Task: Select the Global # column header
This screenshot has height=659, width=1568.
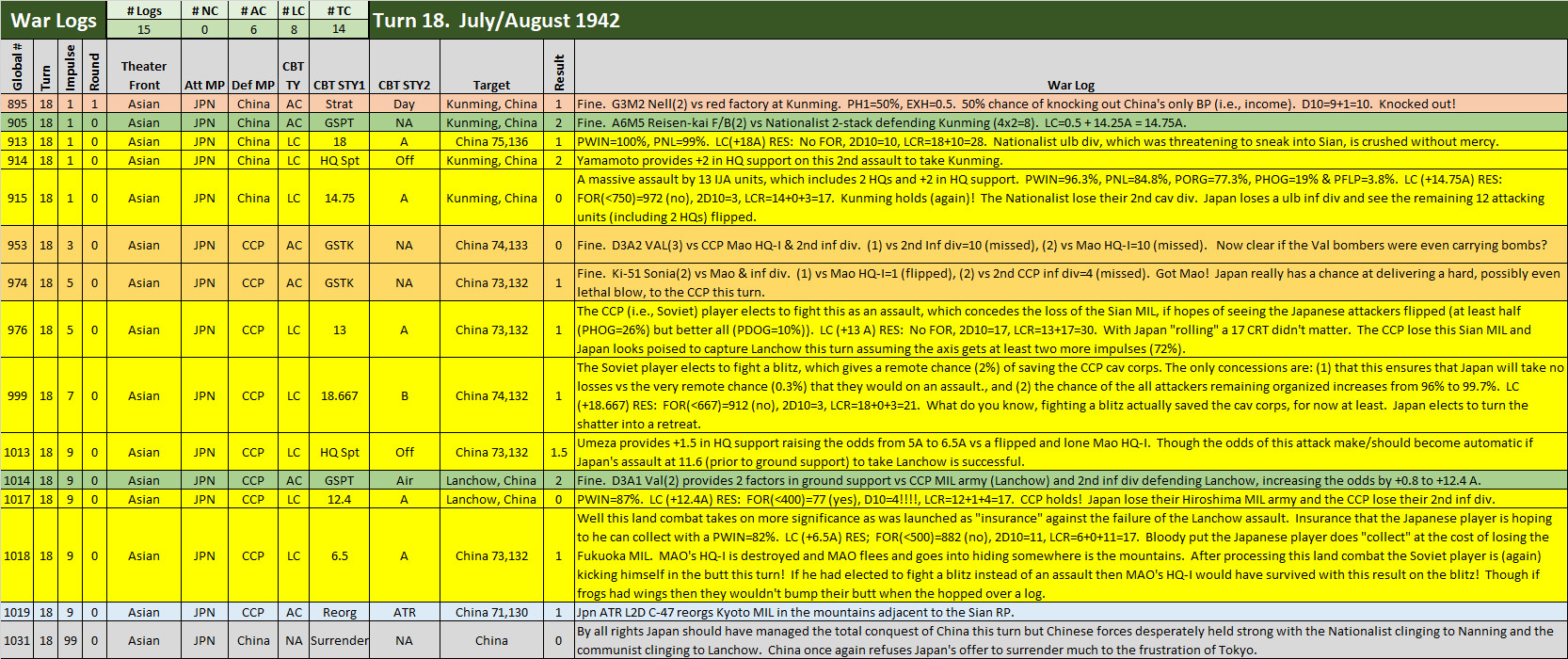Action: point(17,66)
